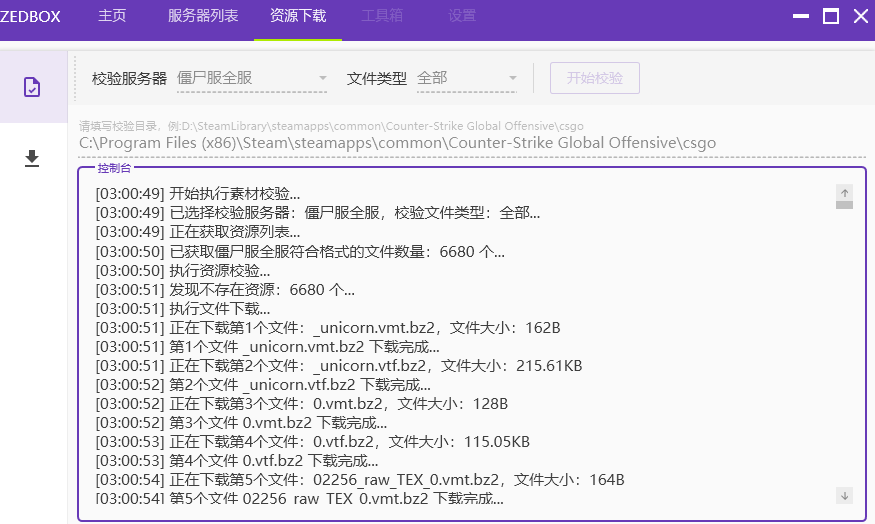
Task: Click the 文件类型 label
Action: pyautogui.click(x=377, y=79)
